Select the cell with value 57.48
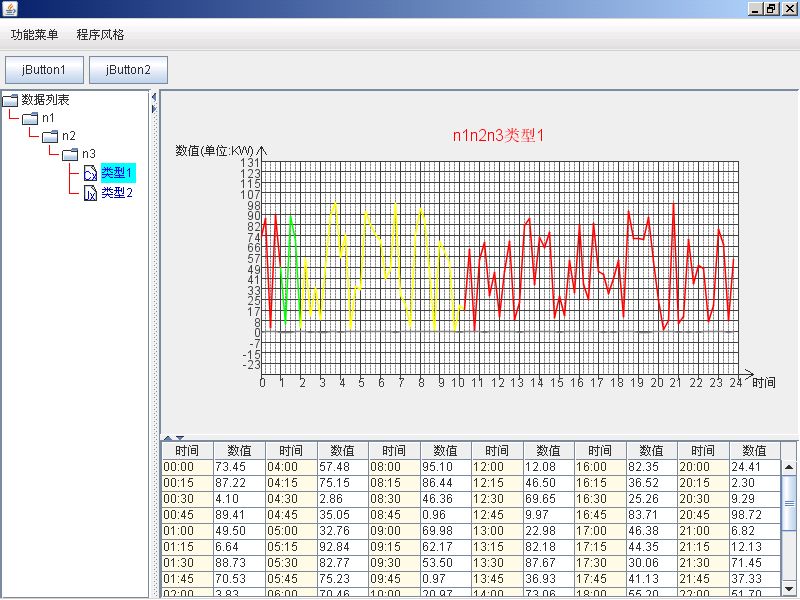 point(342,467)
